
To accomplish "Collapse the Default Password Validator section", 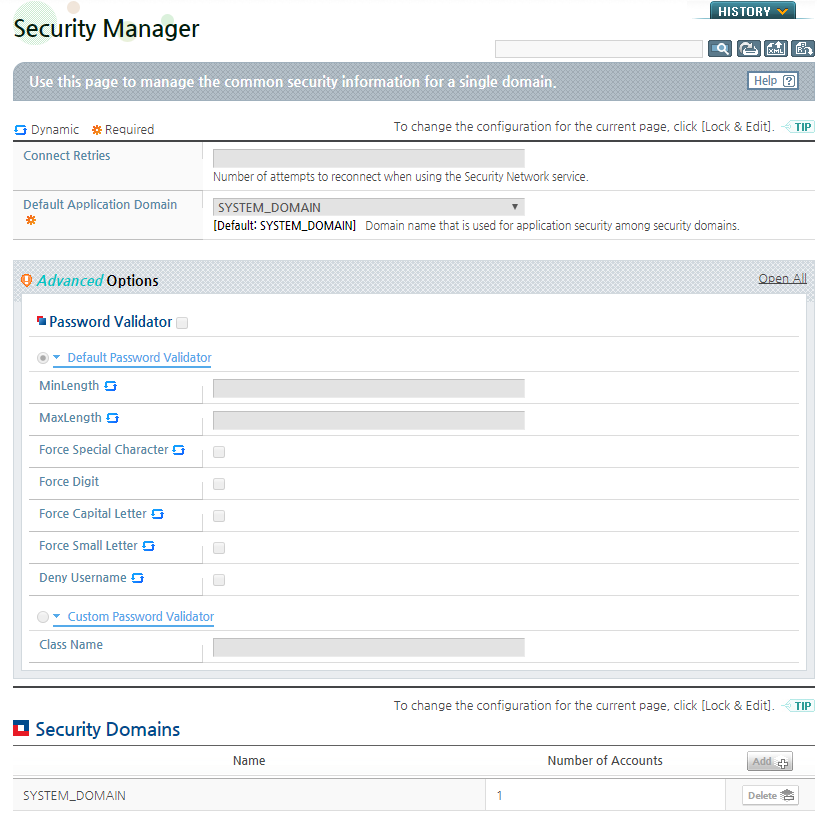I will click(57, 357).
